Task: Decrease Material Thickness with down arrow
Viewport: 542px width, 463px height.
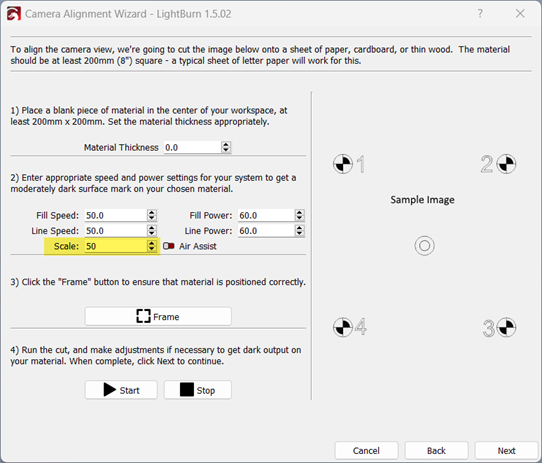Action: [x=226, y=150]
